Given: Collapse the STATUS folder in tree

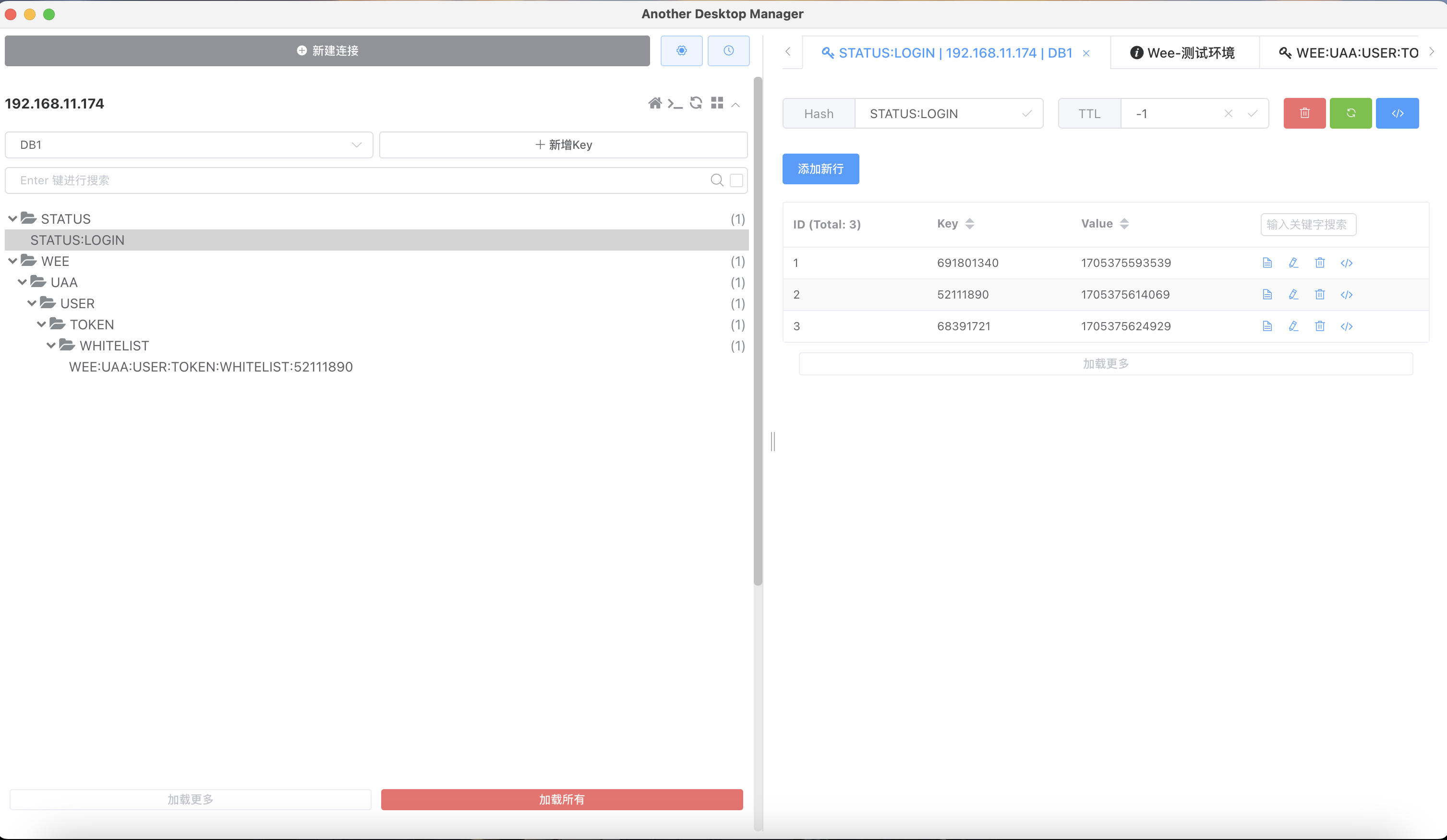Looking at the screenshot, I should click(12, 219).
